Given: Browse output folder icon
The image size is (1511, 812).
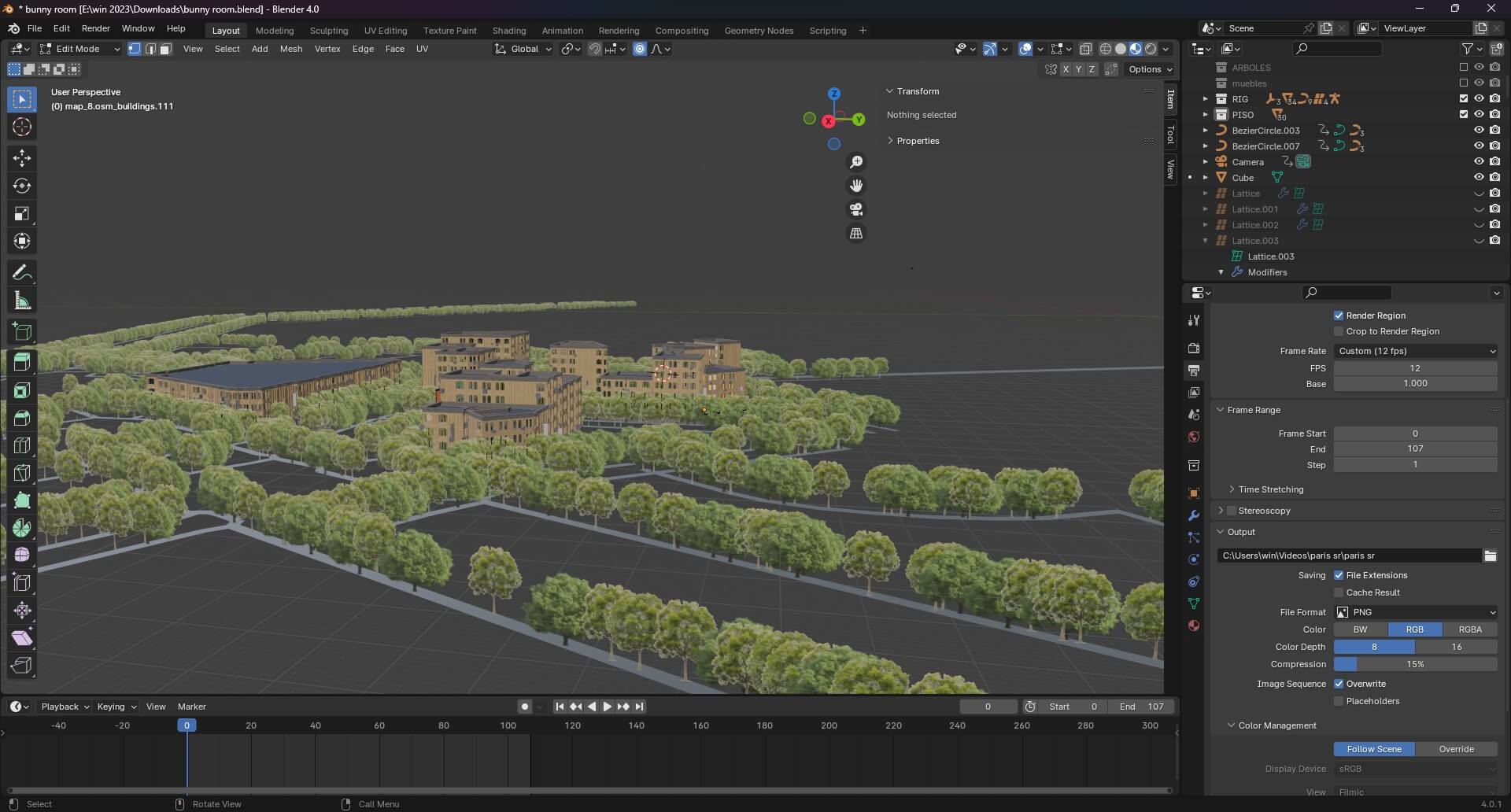Looking at the screenshot, I should [x=1491, y=555].
